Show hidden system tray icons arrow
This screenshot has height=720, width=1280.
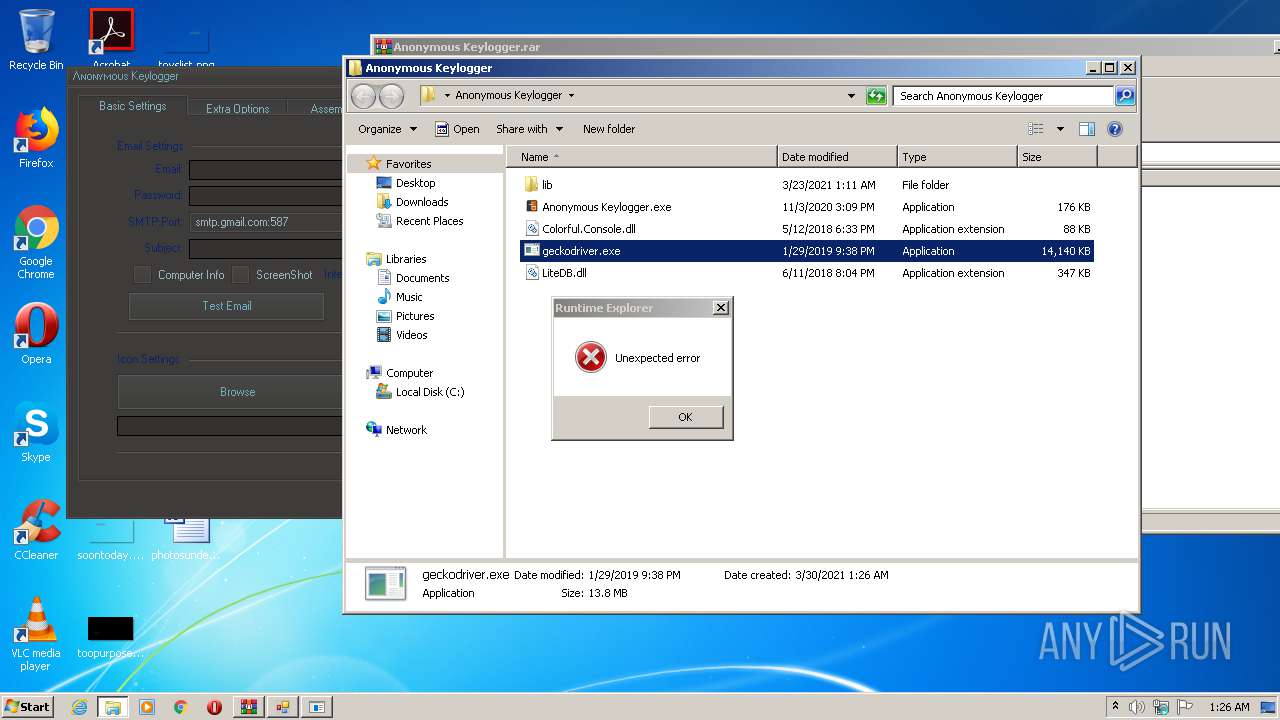tap(1115, 706)
